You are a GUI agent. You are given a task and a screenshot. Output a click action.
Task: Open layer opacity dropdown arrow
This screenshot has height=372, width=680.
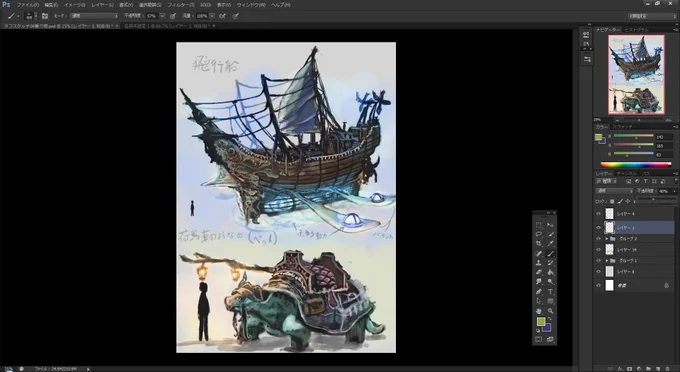tap(674, 191)
